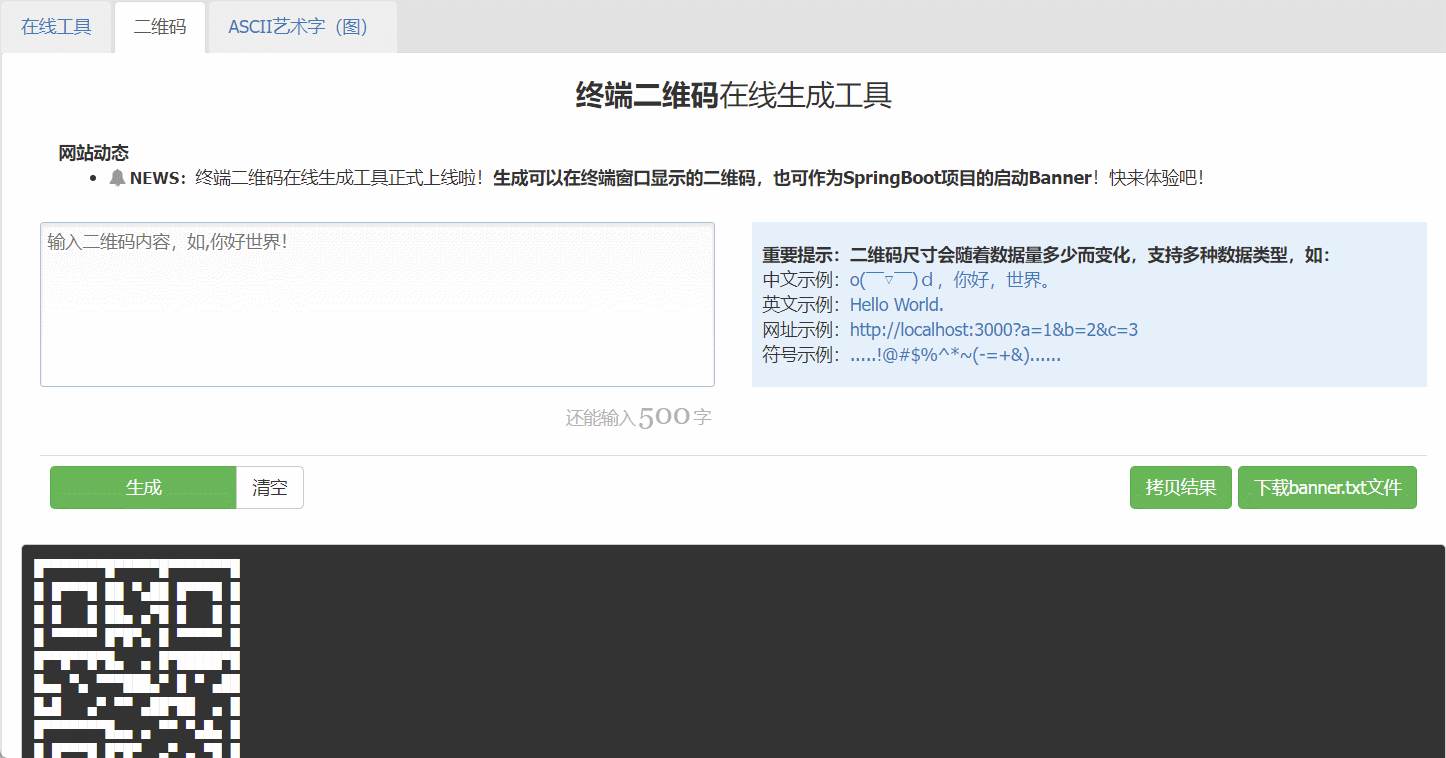Click 拷贝结果 button
The height and width of the screenshot is (758, 1446).
[x=1181, y=487]
